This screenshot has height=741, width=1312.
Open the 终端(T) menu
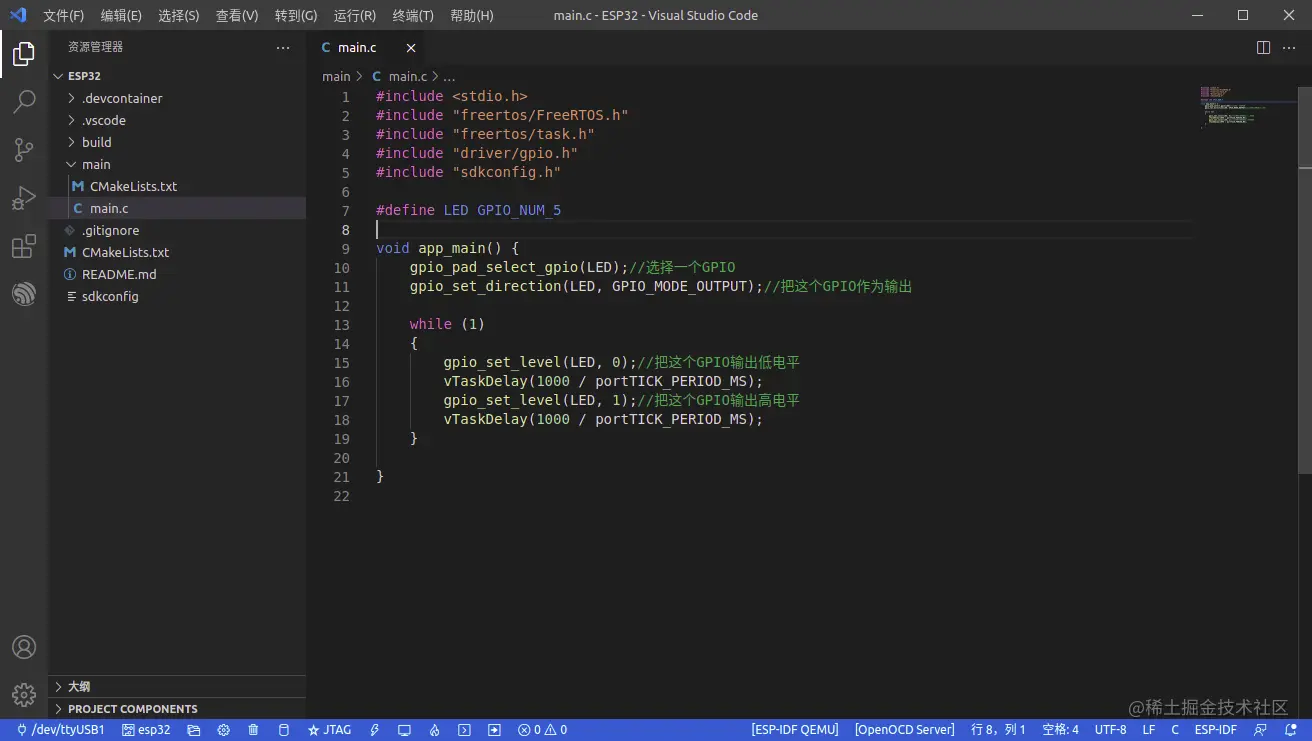[413, 15]
